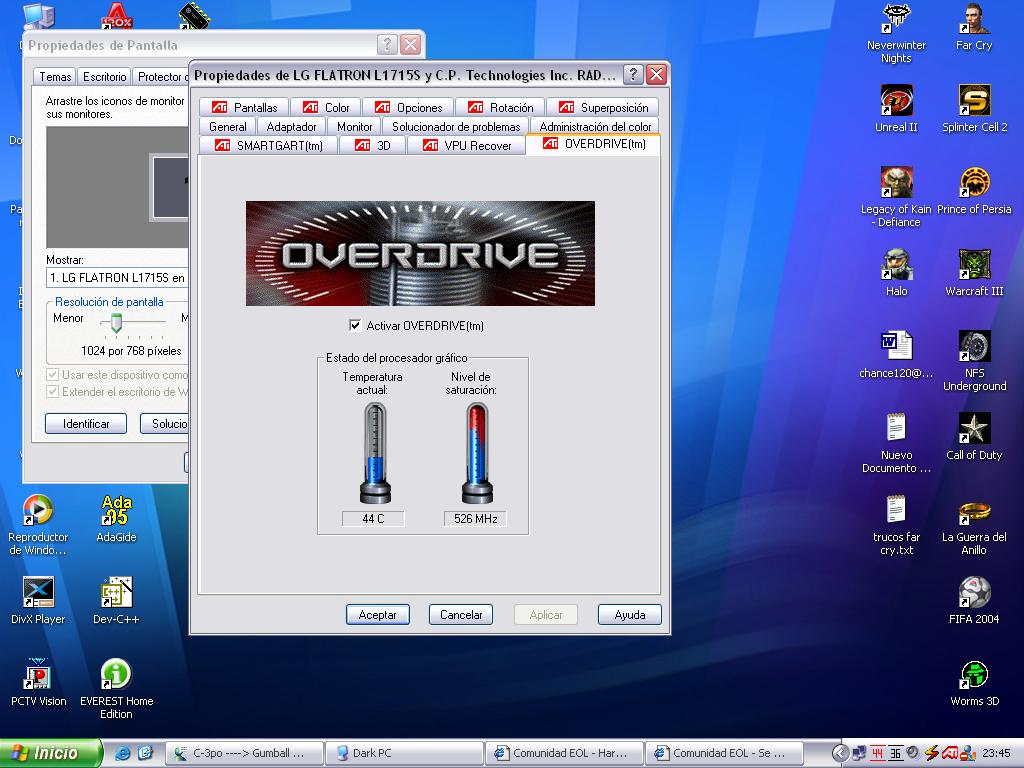The width and height of the screenshot is (1024, 768).
Task: Open the Inicio start menu
Action: click(x=52, y=753)
